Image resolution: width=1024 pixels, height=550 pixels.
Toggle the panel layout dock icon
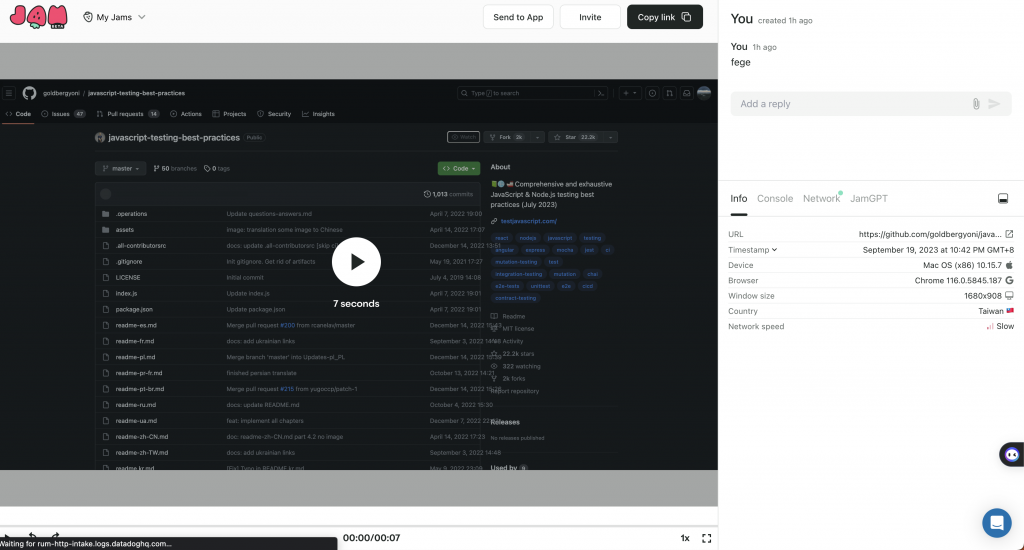pos(1003,199)
